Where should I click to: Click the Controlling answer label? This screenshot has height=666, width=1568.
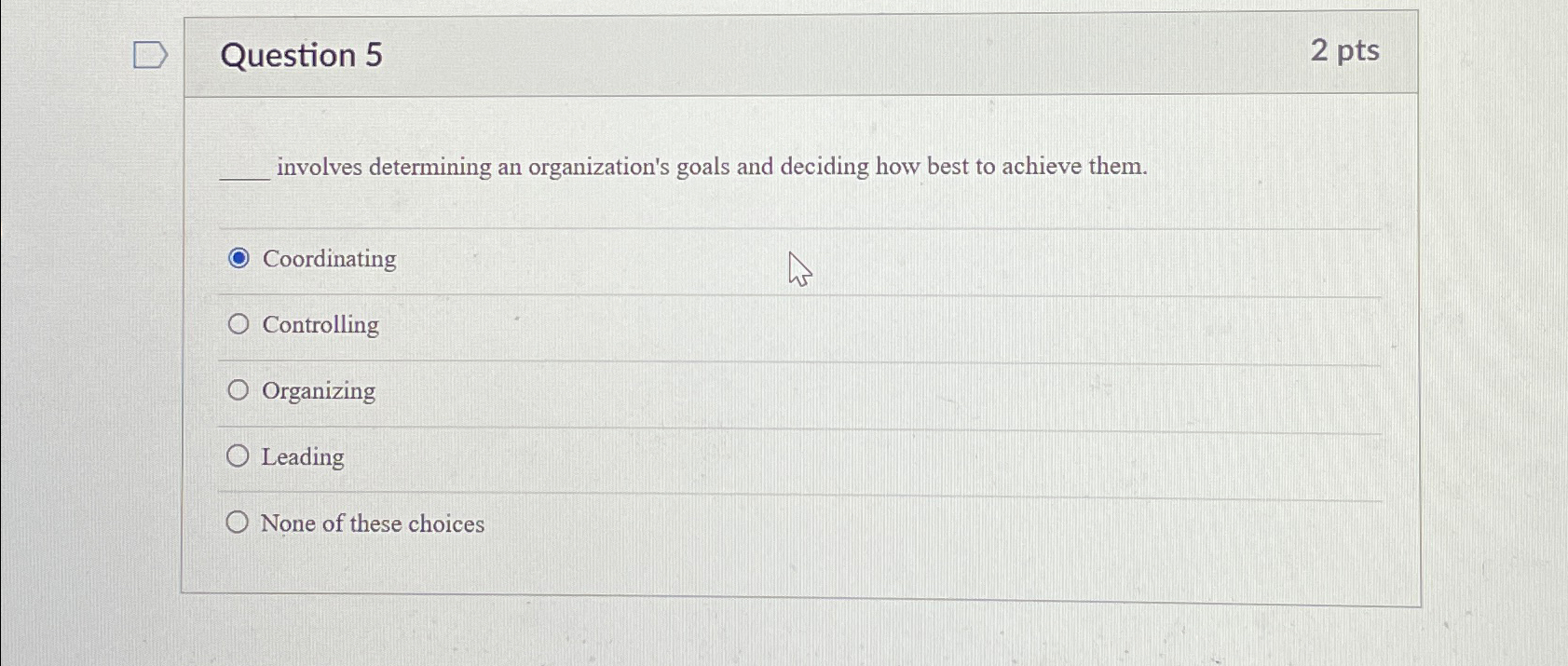point(320,325)
